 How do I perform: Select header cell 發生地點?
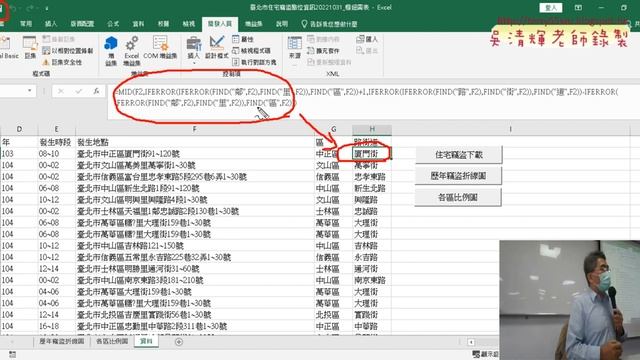pyautogui.click(x=195, y=142)
